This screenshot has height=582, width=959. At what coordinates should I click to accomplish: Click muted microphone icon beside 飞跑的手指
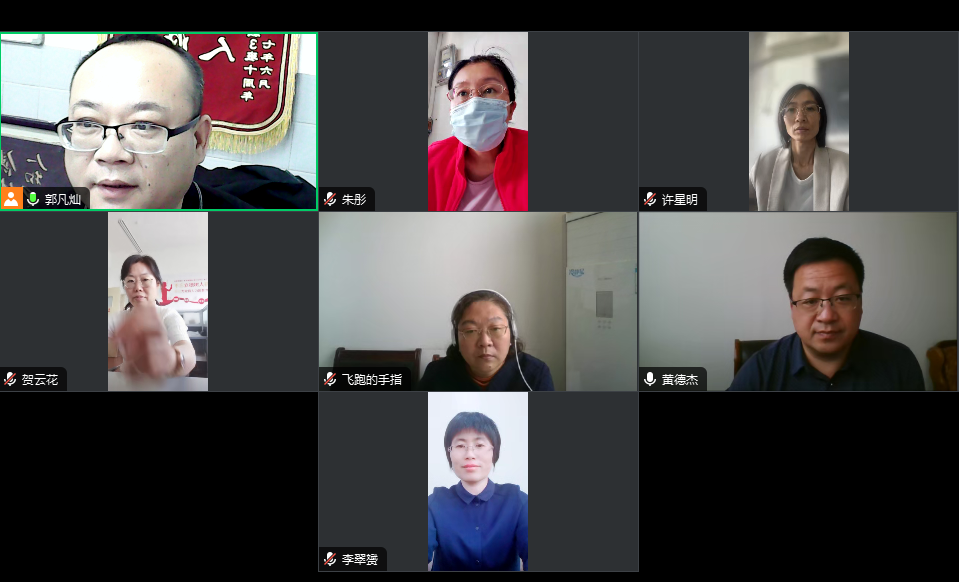coord(330,379)
